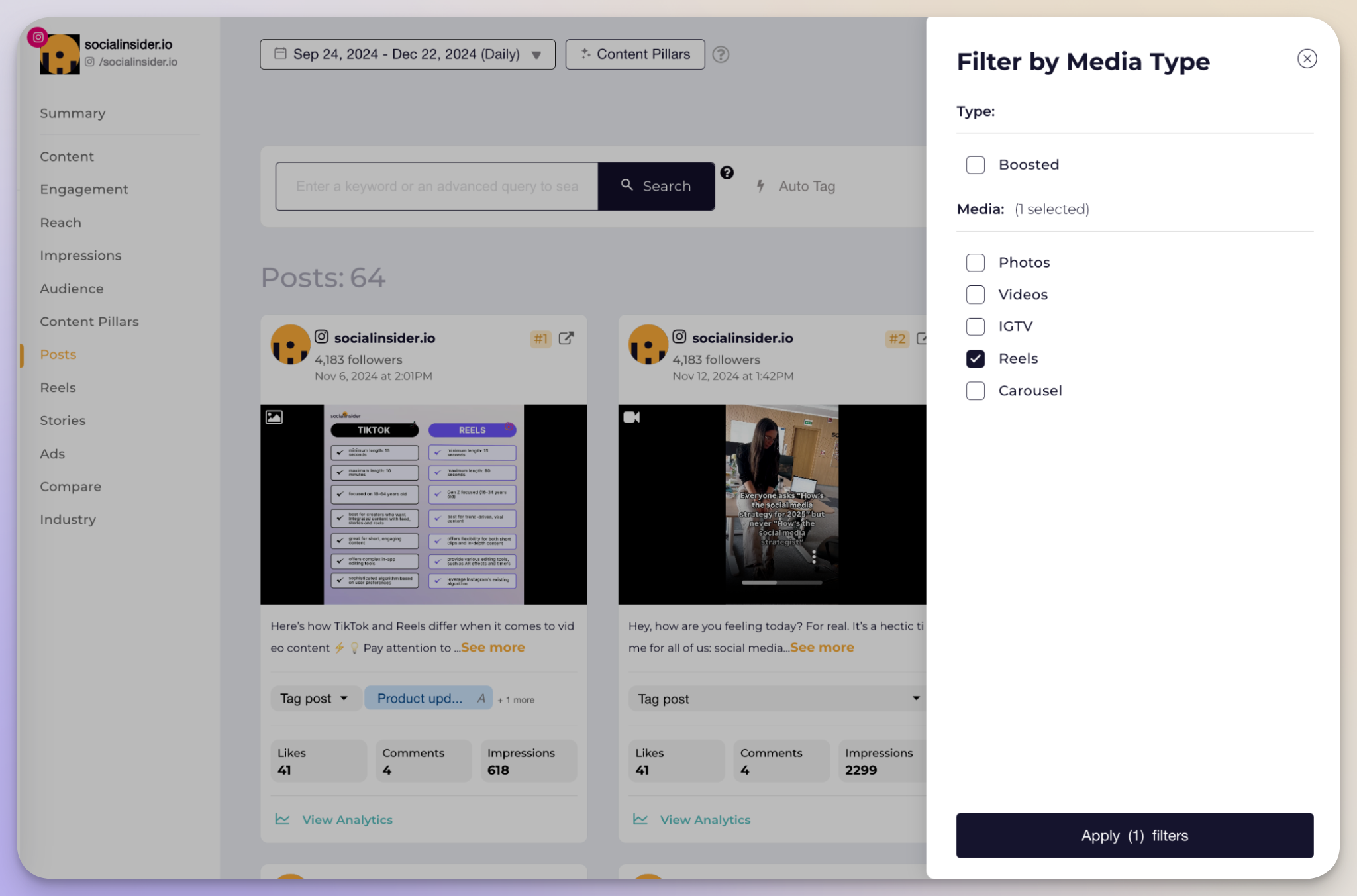Click the socialinsider.io profile avatar in sidebar
Image resolution: width=1357 pixels, height=896 pixels.
(x=60, y=54)
